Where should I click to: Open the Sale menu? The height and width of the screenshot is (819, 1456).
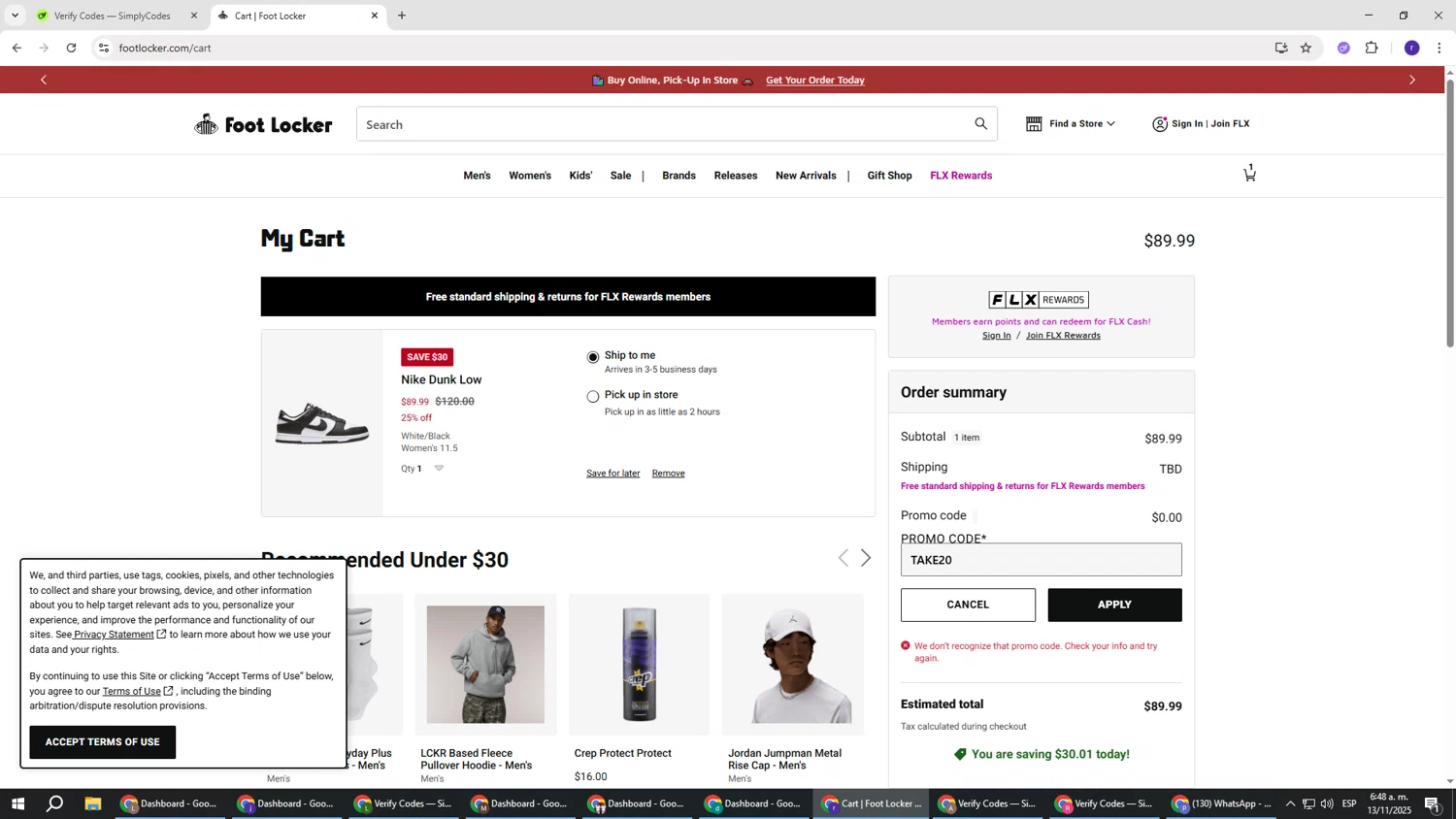click(620, 176)
